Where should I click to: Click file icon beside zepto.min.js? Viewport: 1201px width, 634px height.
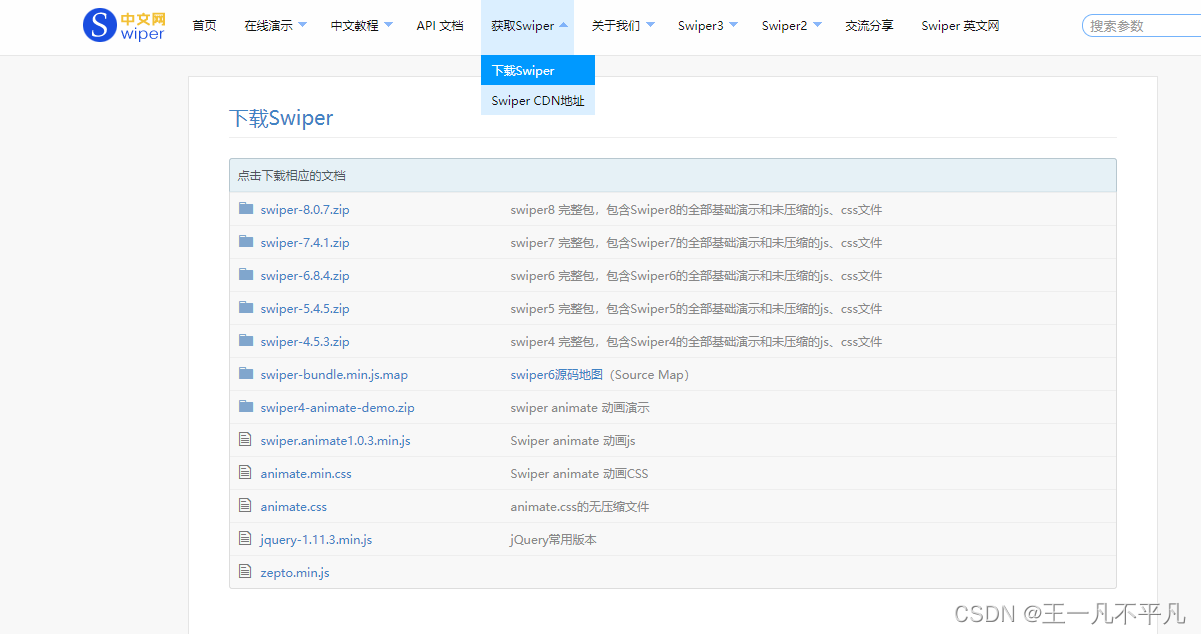click(245, 571)
